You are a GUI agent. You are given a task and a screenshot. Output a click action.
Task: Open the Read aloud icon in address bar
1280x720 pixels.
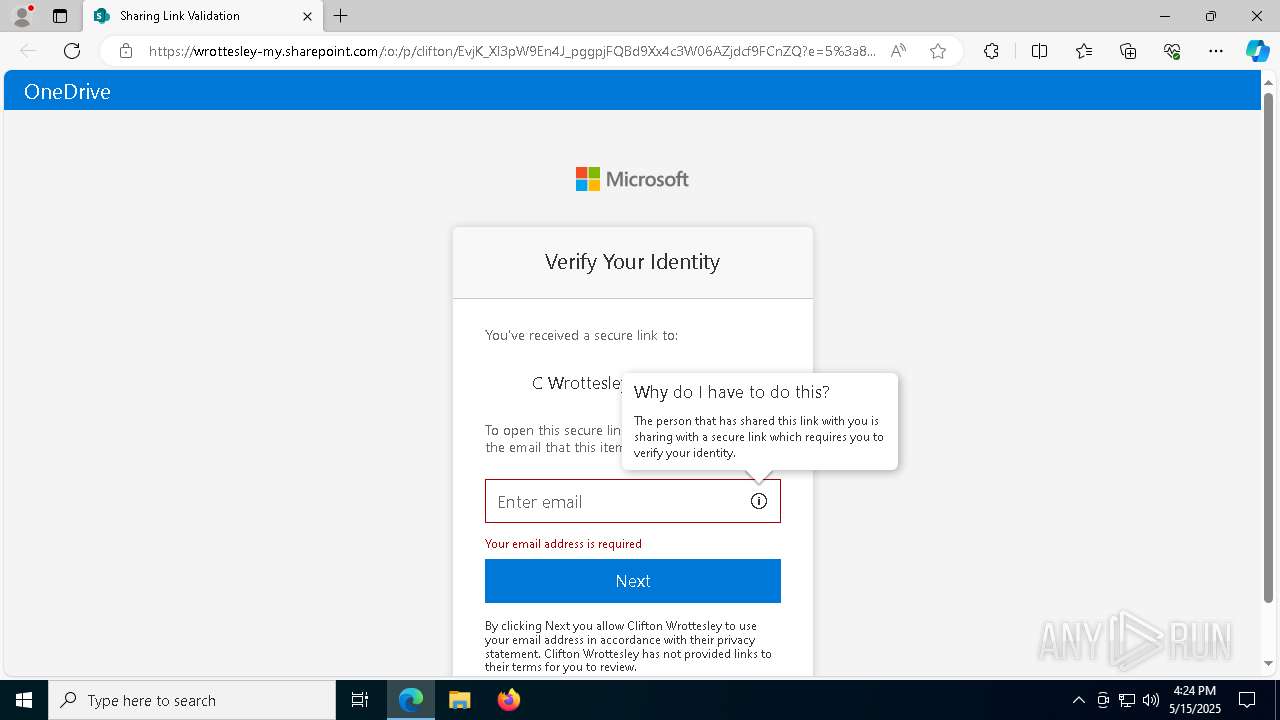[898, 51]
